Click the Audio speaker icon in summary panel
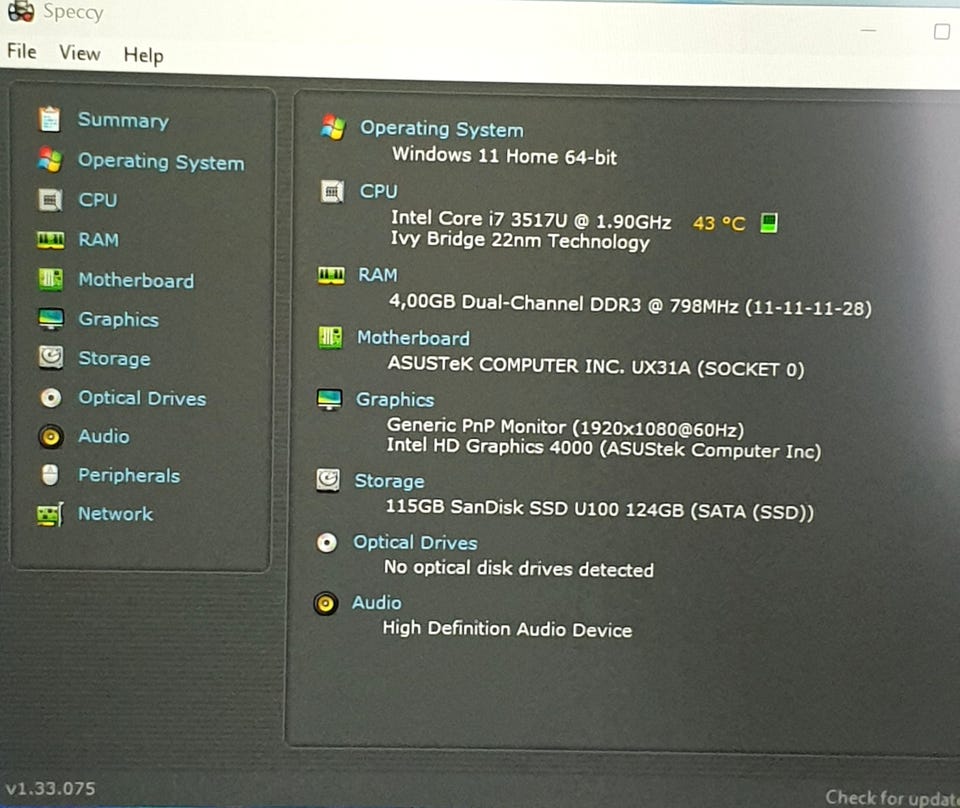 326,604
